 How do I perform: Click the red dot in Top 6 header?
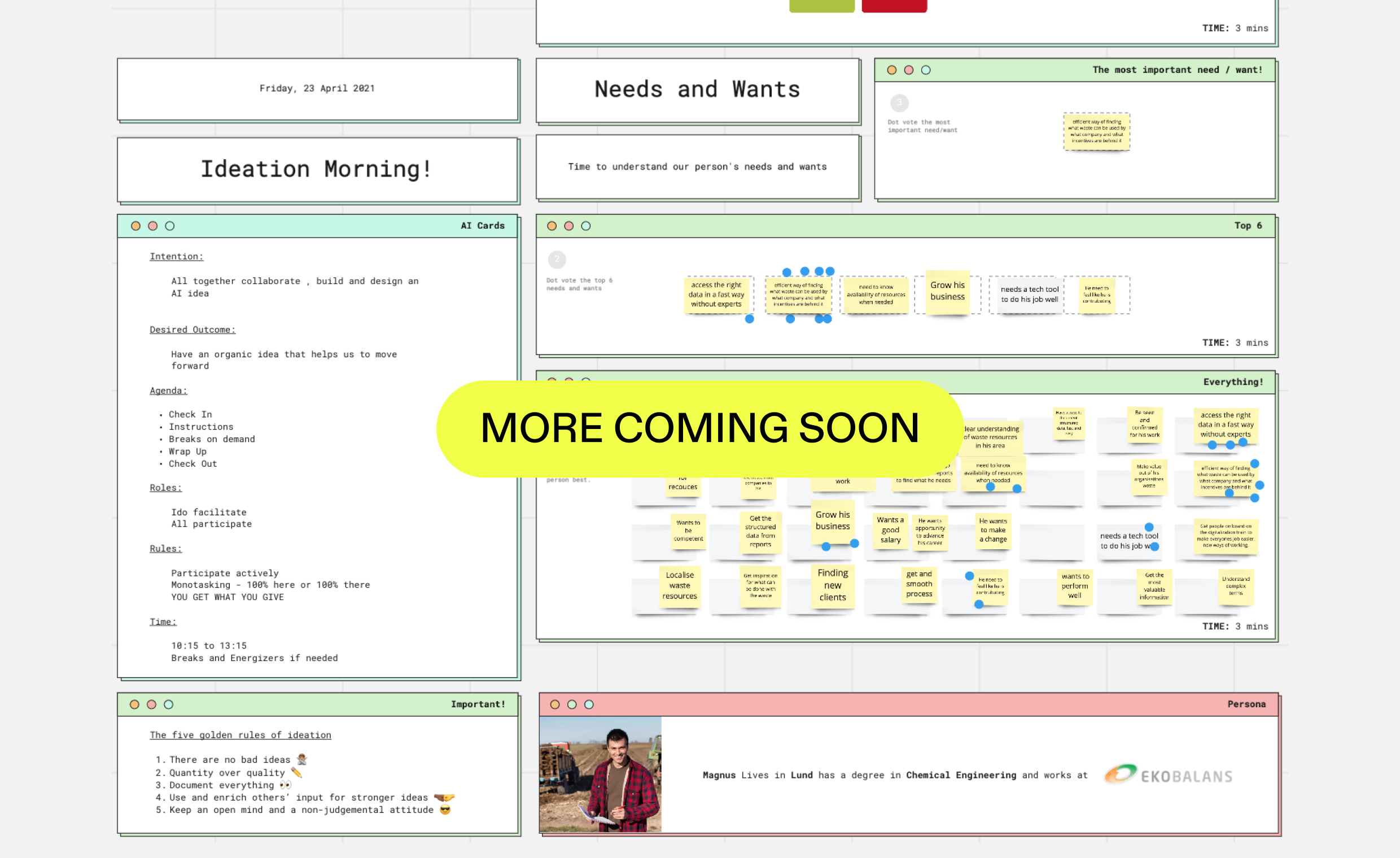[x=569, y=226]
